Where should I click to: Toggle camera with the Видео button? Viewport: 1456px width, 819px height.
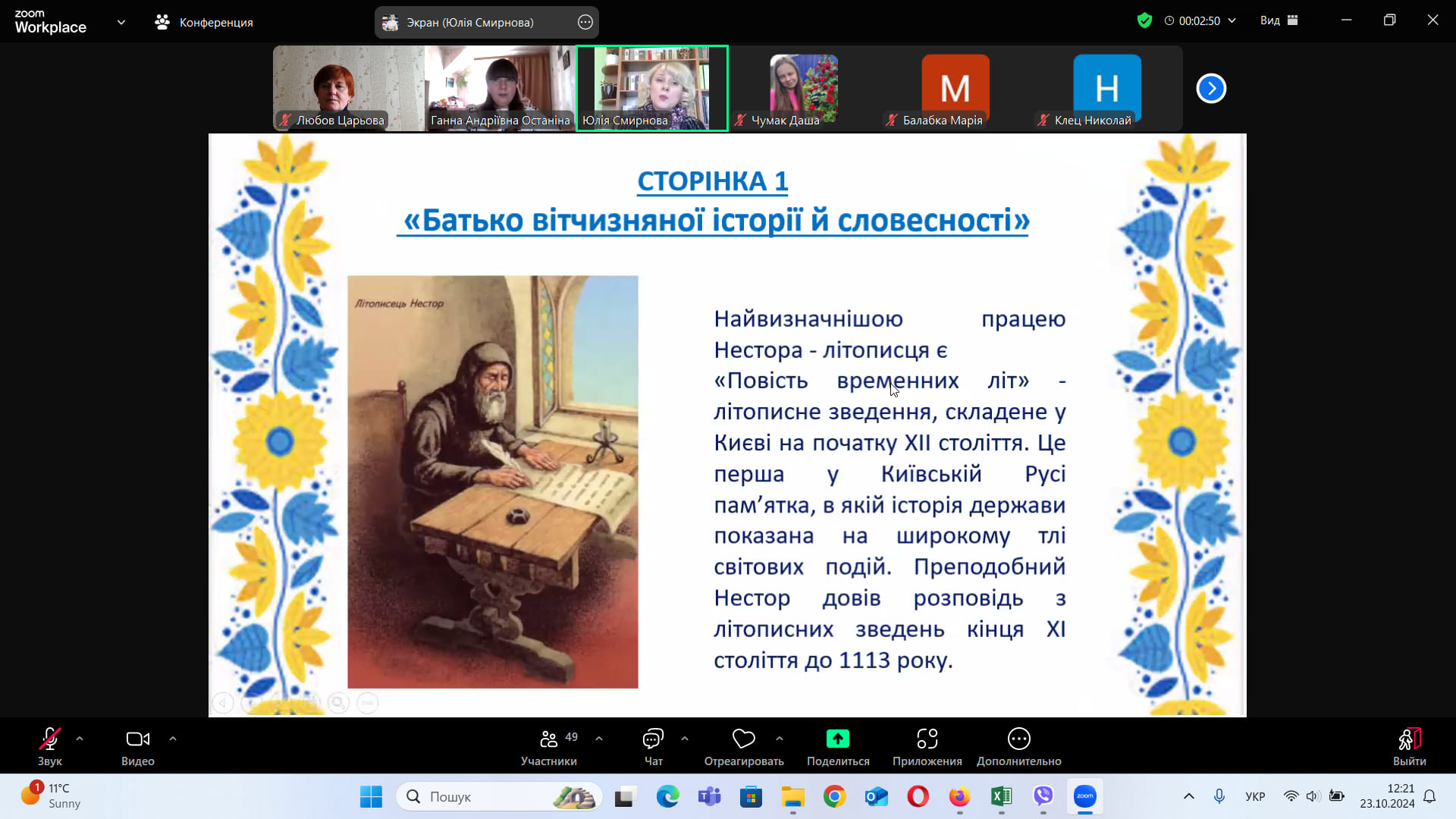137,739
